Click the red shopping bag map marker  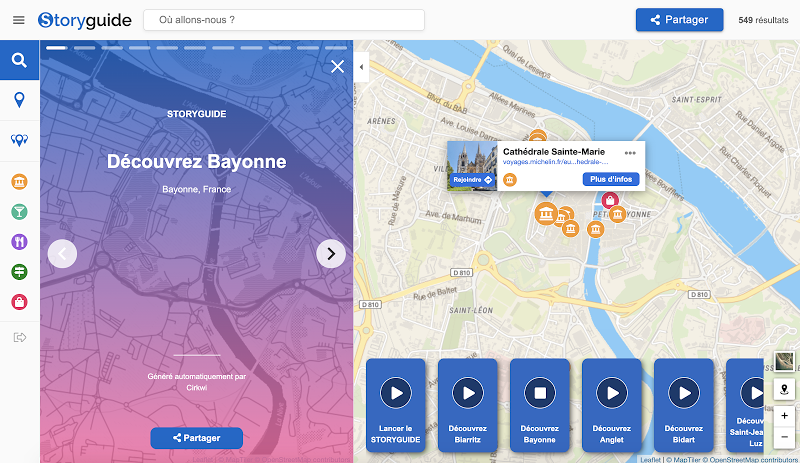(x=610, y=200)
